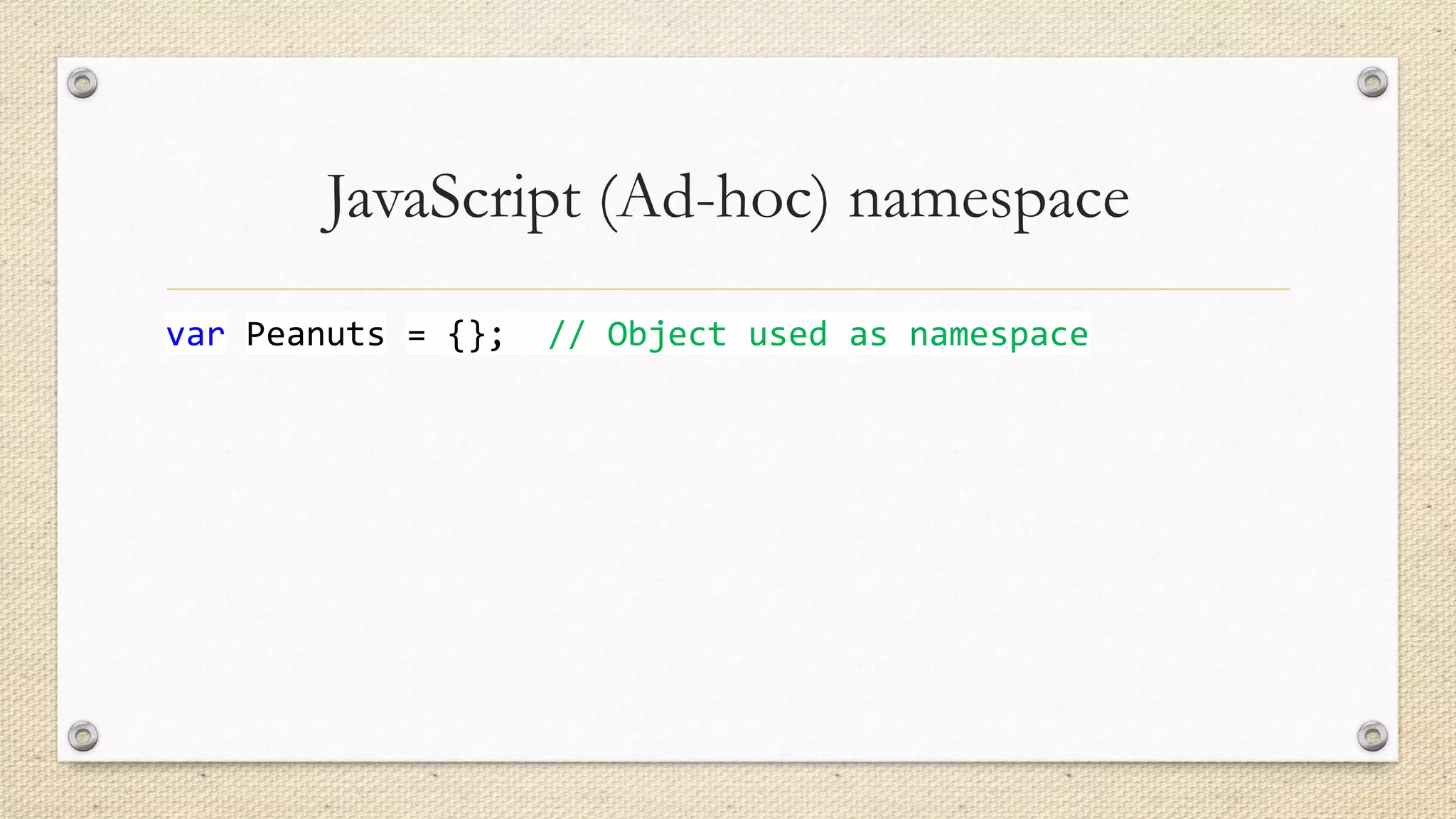The width and height of the screenshot is (1456, 819).
Task: Click the equals sign in the code
Action: pos(417,335)
